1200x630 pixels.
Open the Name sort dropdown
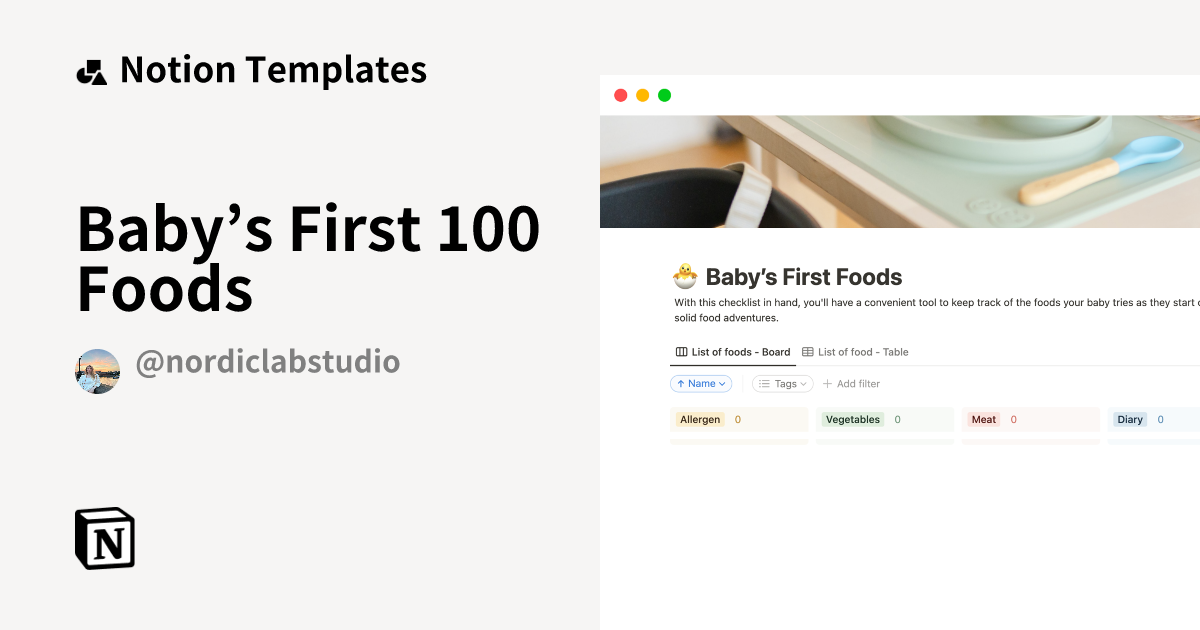pos(701,383)
